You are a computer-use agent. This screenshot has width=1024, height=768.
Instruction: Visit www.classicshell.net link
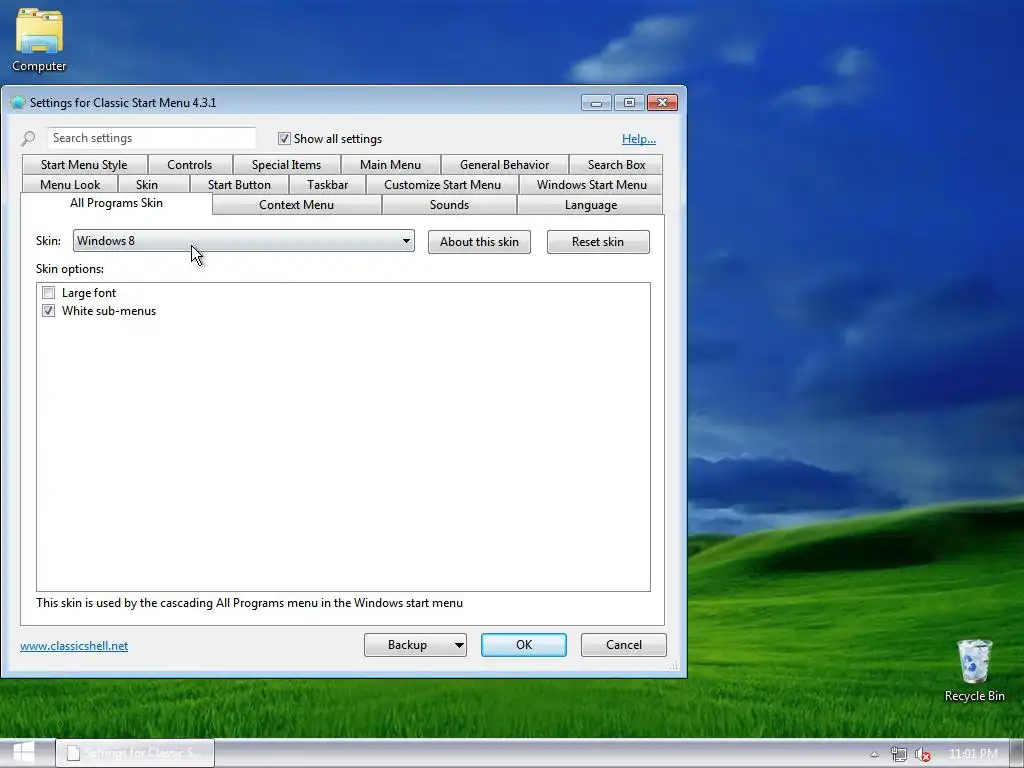pyautogui.click(x=74, y=646)
